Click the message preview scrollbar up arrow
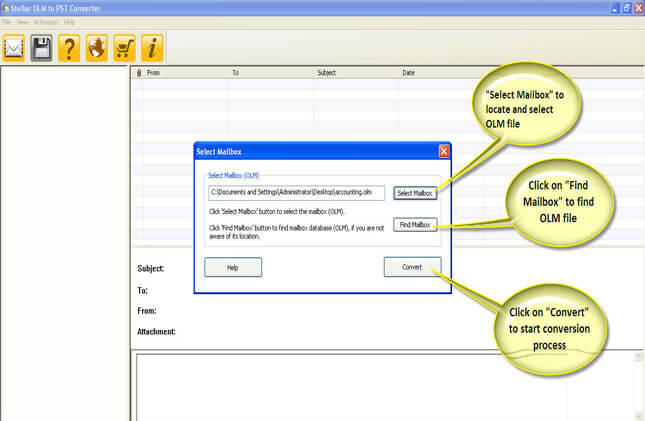This screenshot has width=645, height=421. click(638, 356)
